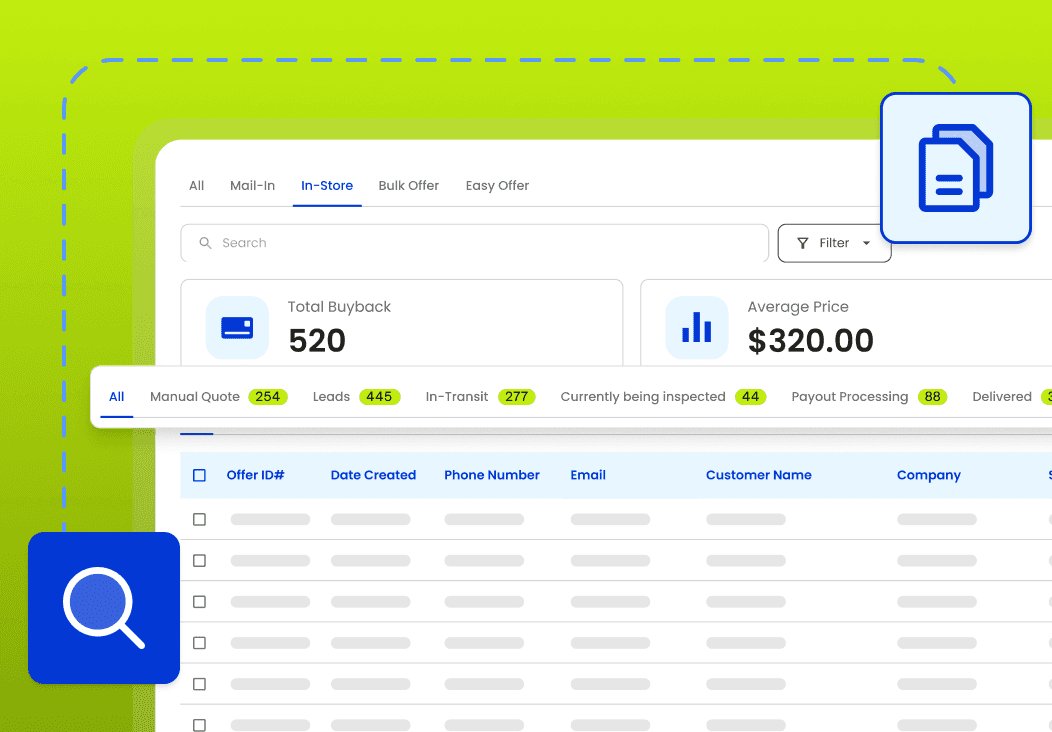The width and height of the screenshot is (1052, 732).
Task: Check the second table row checkbox
Action: click(199, 560)
